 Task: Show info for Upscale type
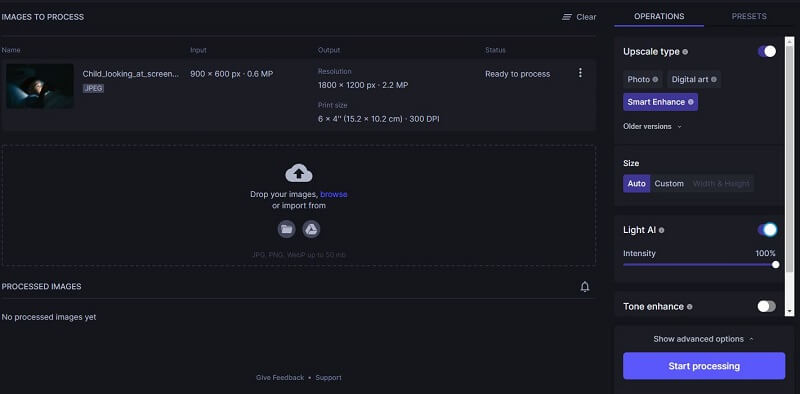pyautogui.click(x=685, y=52)
